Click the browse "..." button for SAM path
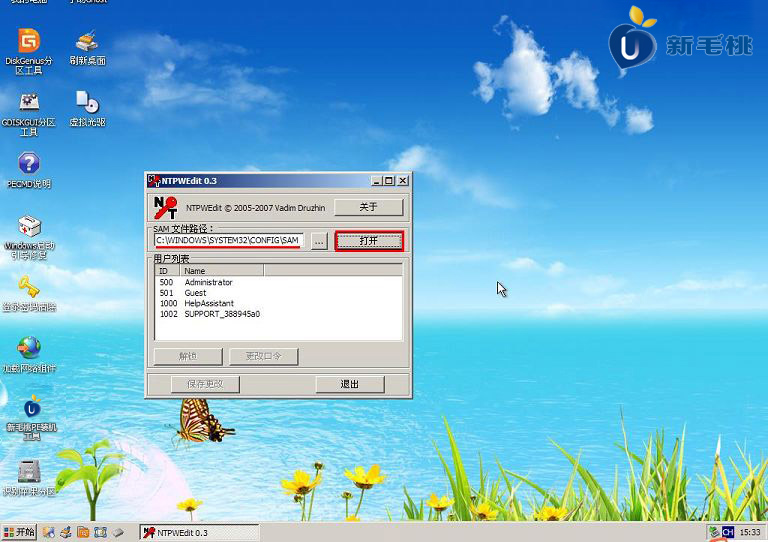The image size is (768, 542). click(x=319, y=241)
